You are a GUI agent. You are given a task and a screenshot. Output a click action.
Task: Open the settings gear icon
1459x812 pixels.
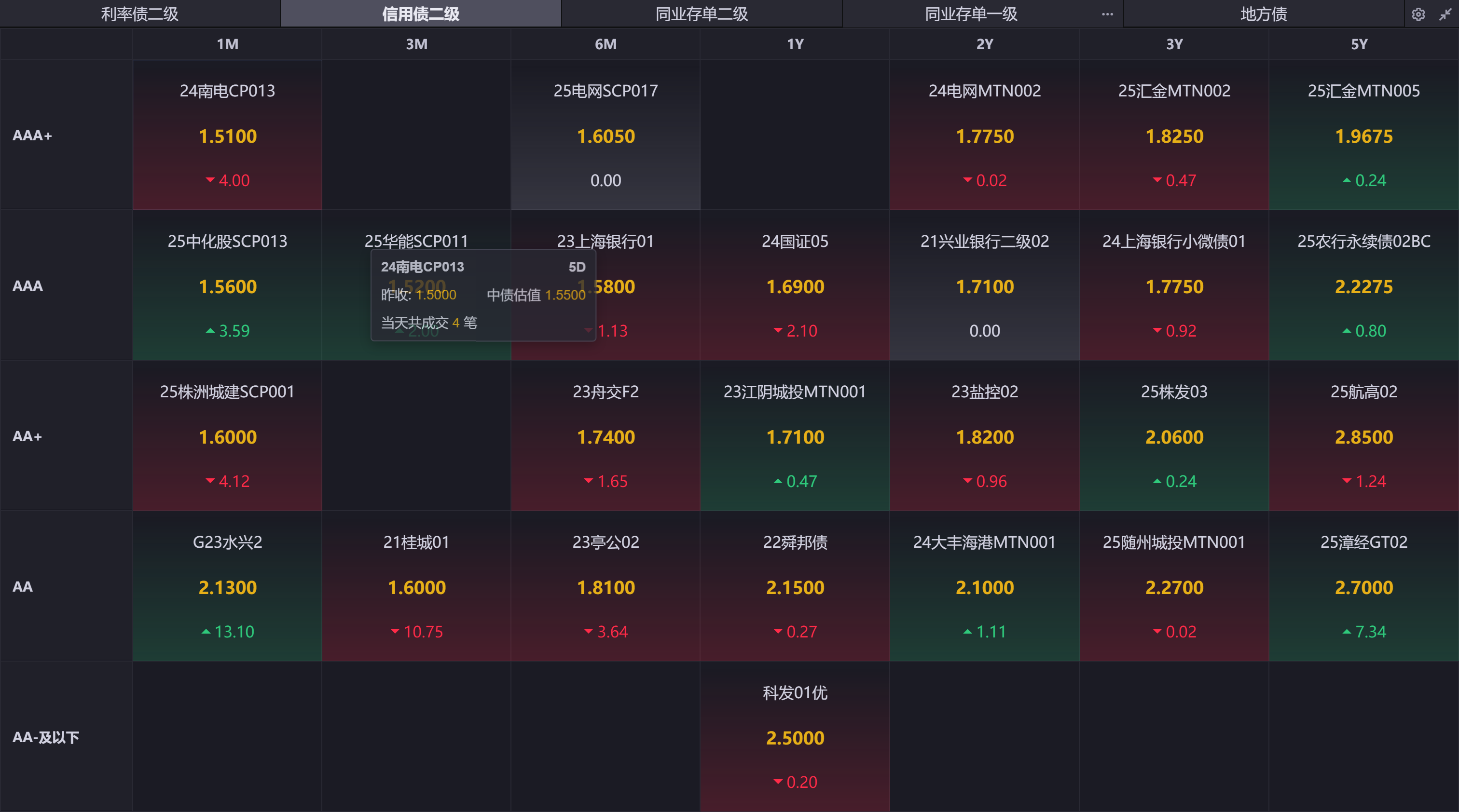pos(1418,14)
